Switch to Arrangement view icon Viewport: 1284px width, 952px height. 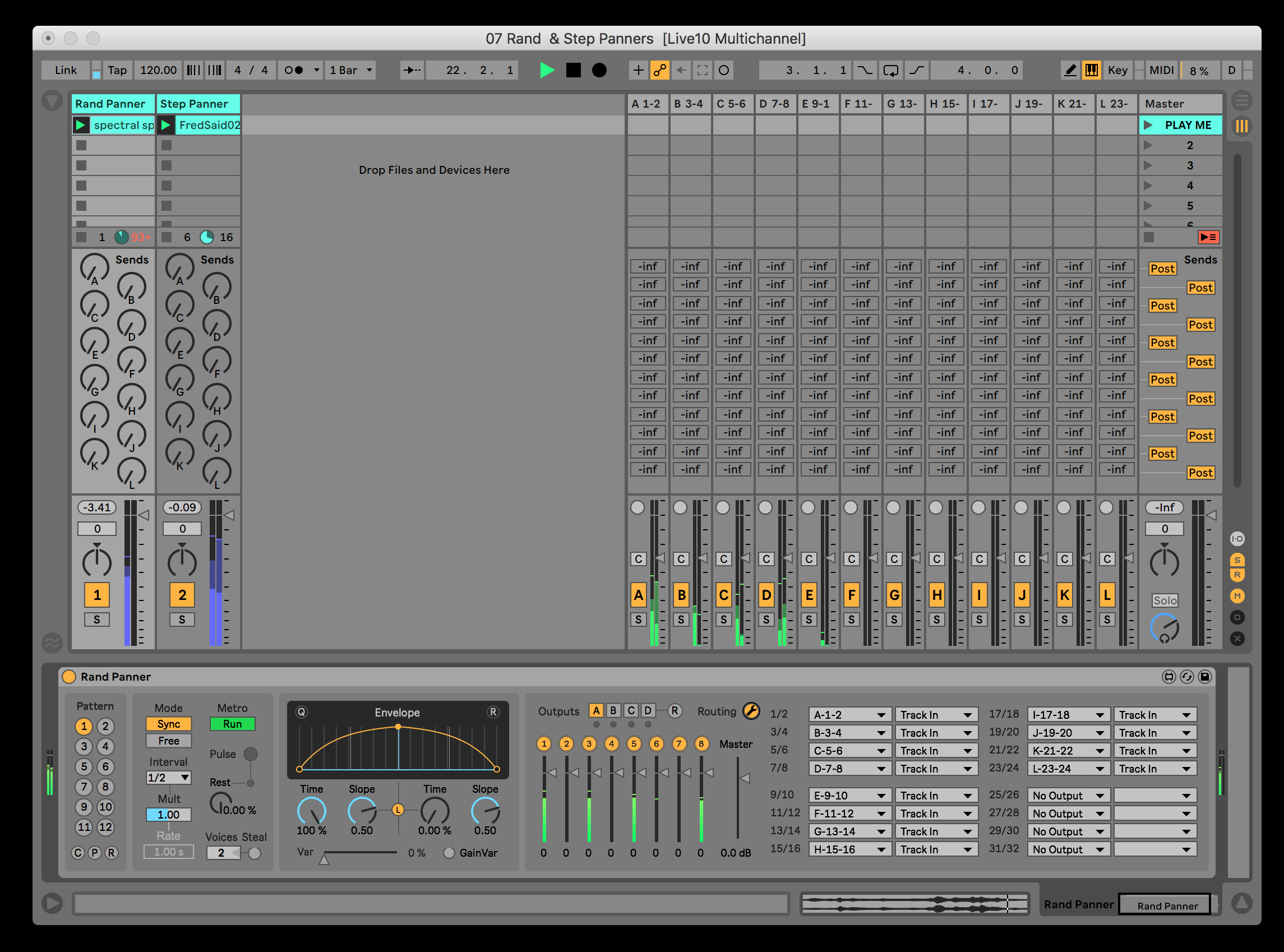tap(1241, 101)
